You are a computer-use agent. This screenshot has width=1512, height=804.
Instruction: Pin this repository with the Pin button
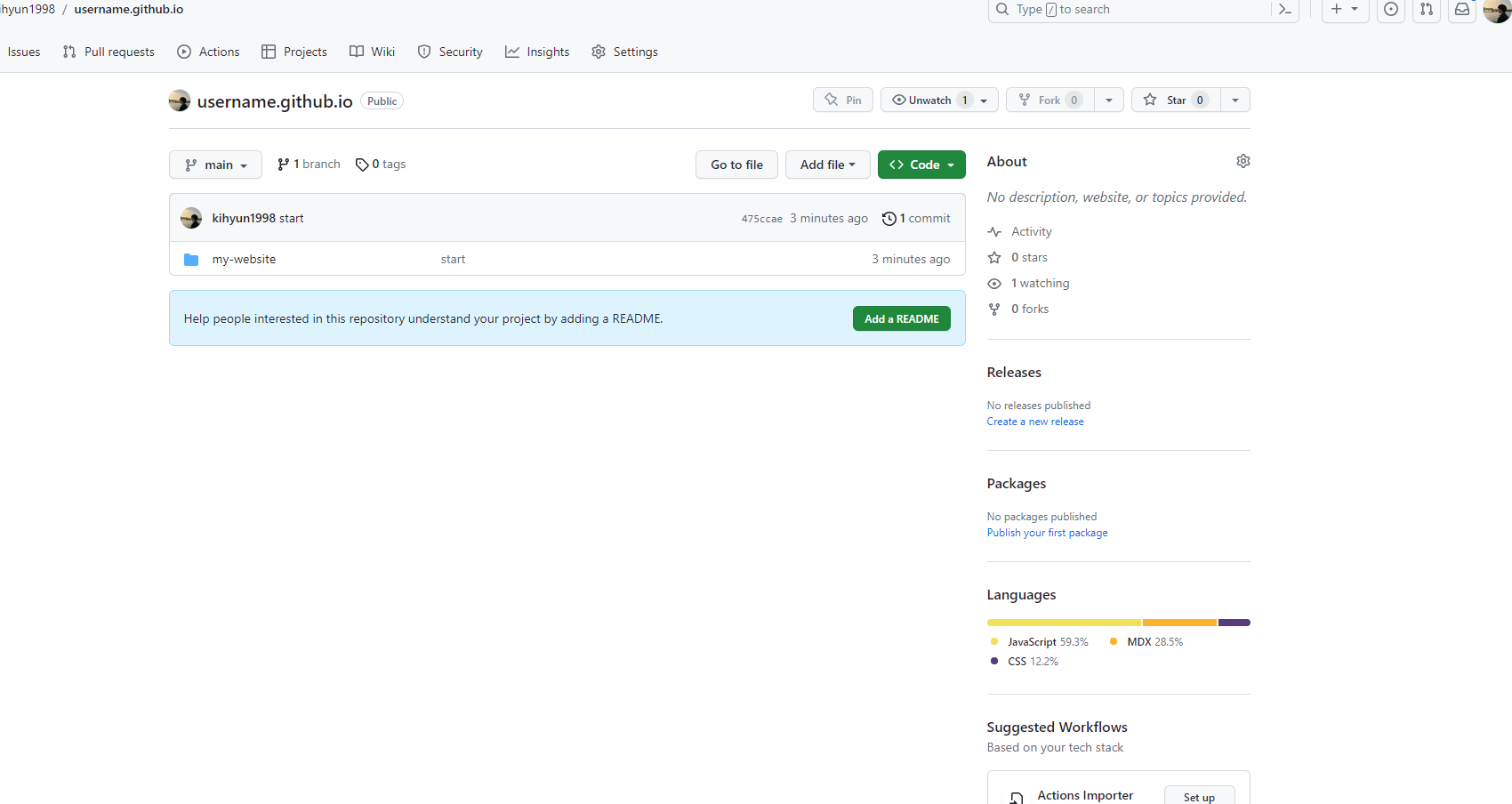point(843,100)
